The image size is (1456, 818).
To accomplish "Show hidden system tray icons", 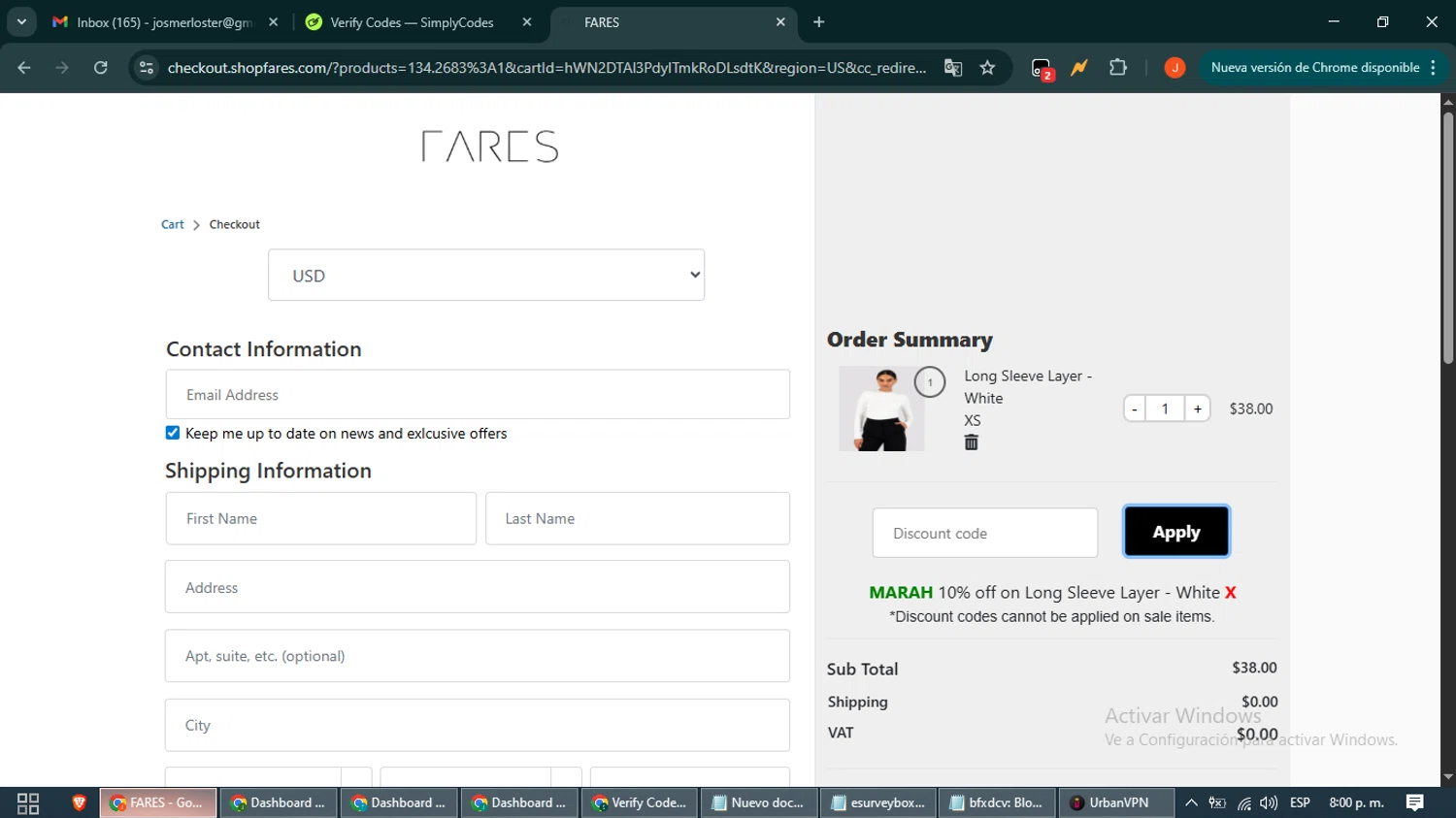I will pos(1191,802).
